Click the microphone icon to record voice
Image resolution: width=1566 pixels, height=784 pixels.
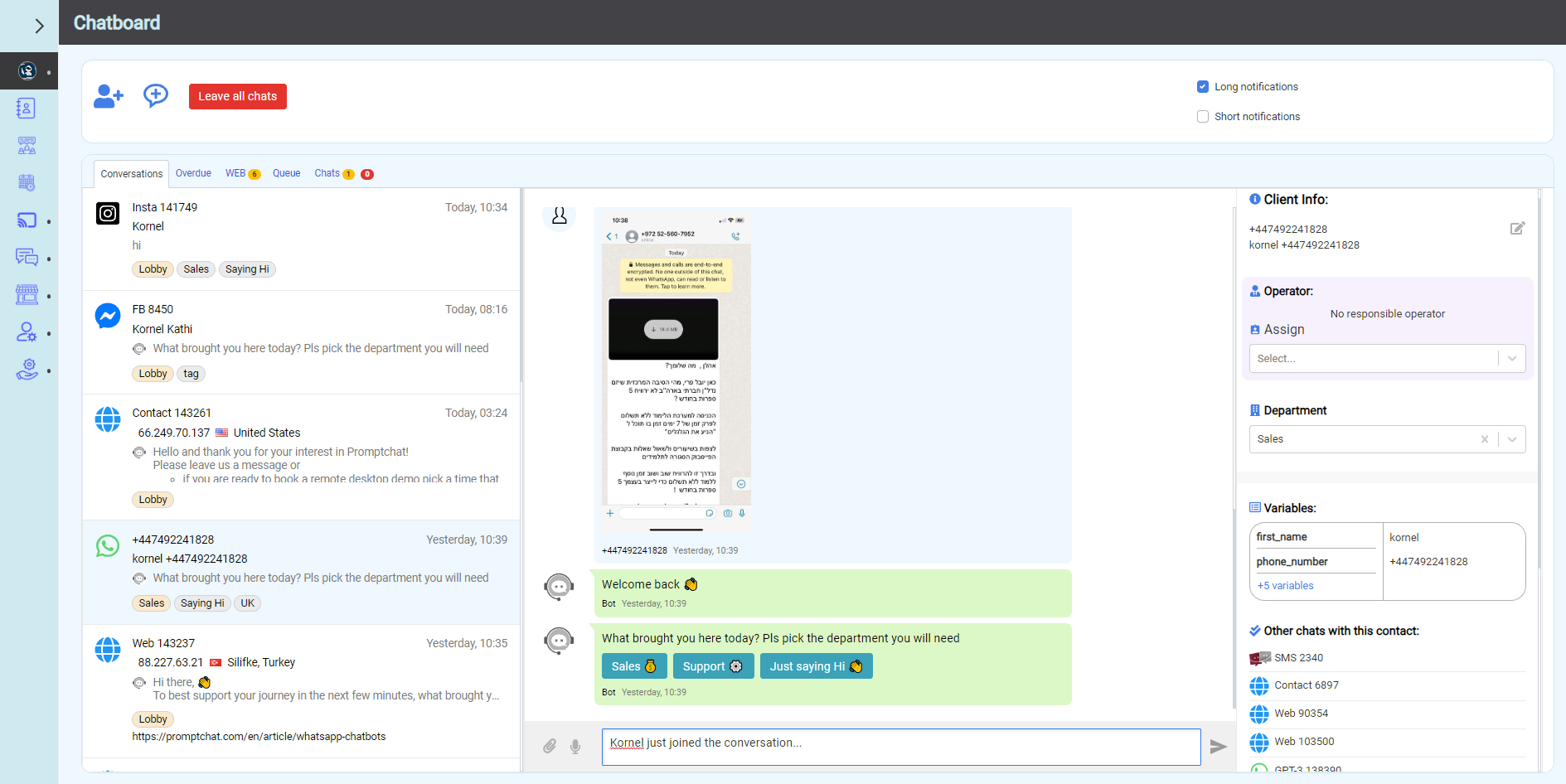(x=575, y=747)
